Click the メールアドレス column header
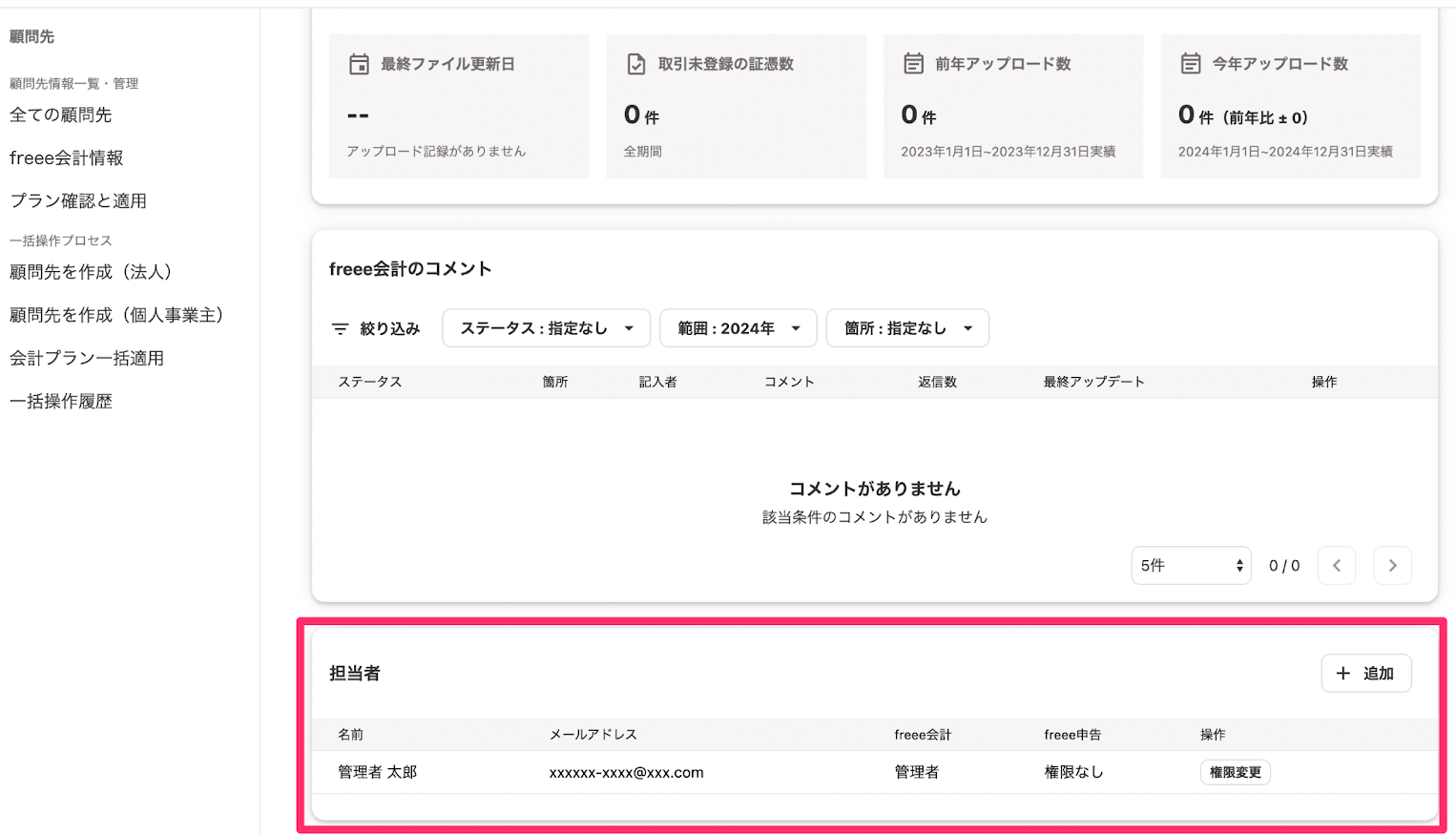Screen dimensions: 1456x835 point(593,735)
